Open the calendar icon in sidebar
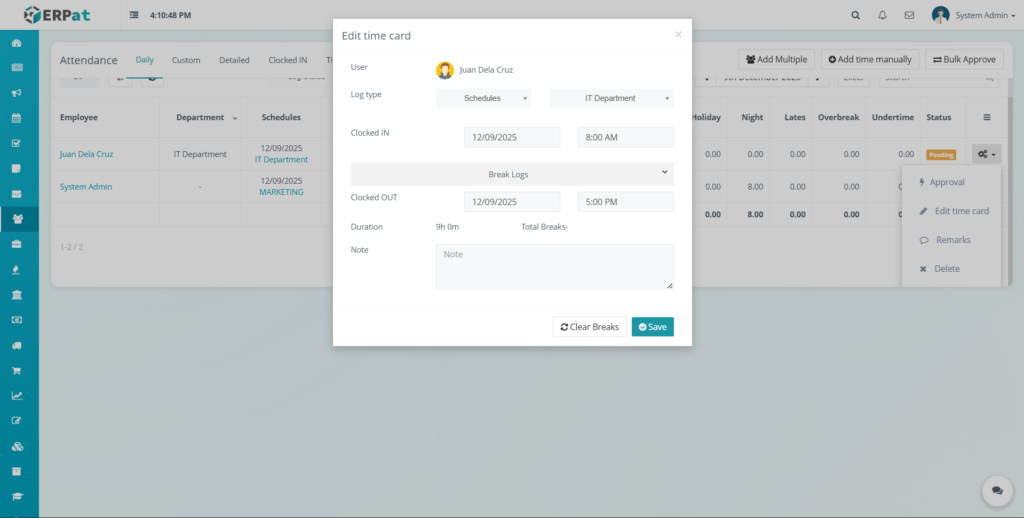1024x518 pixels. [x=17, y=118]
